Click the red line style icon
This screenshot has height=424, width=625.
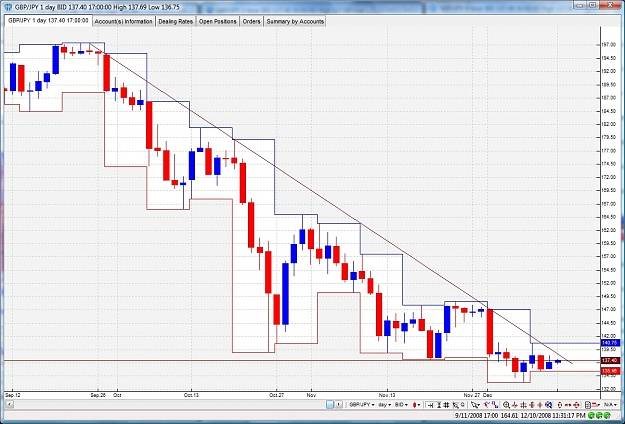(x=594, y=405)
